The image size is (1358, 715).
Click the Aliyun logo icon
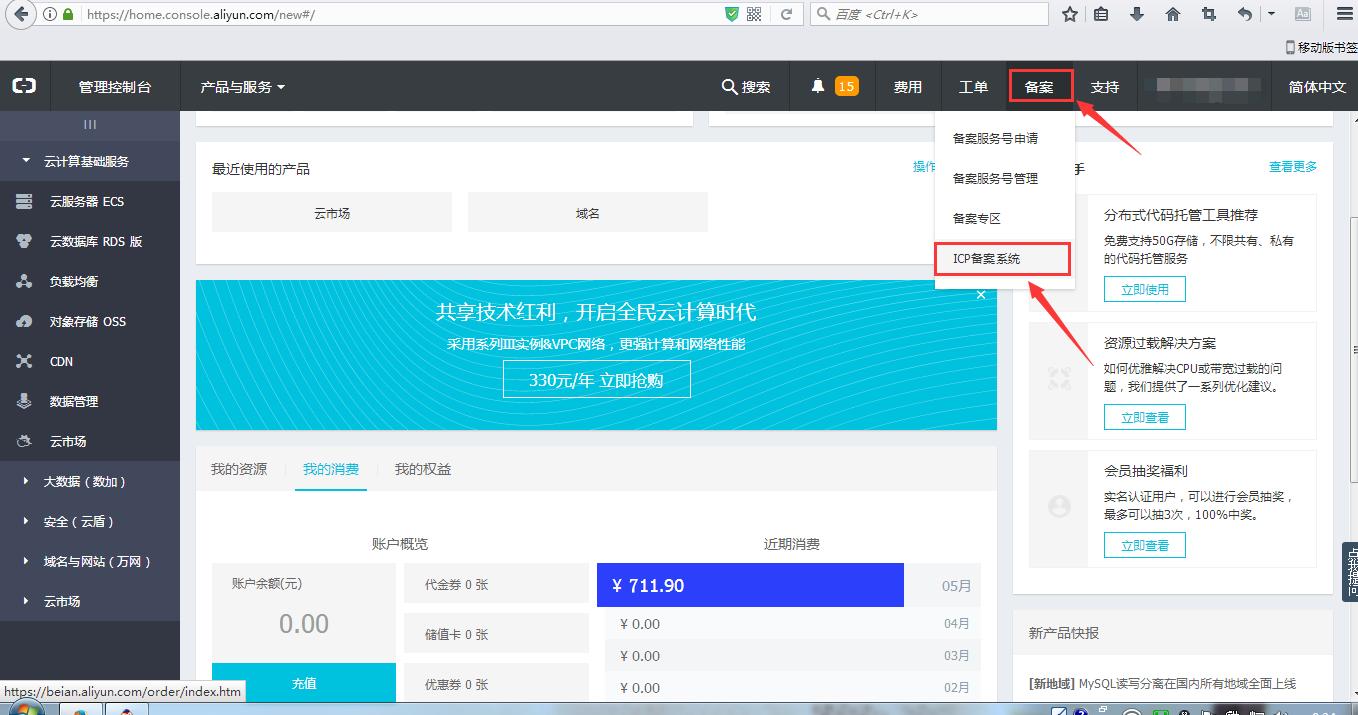[24, 87]
